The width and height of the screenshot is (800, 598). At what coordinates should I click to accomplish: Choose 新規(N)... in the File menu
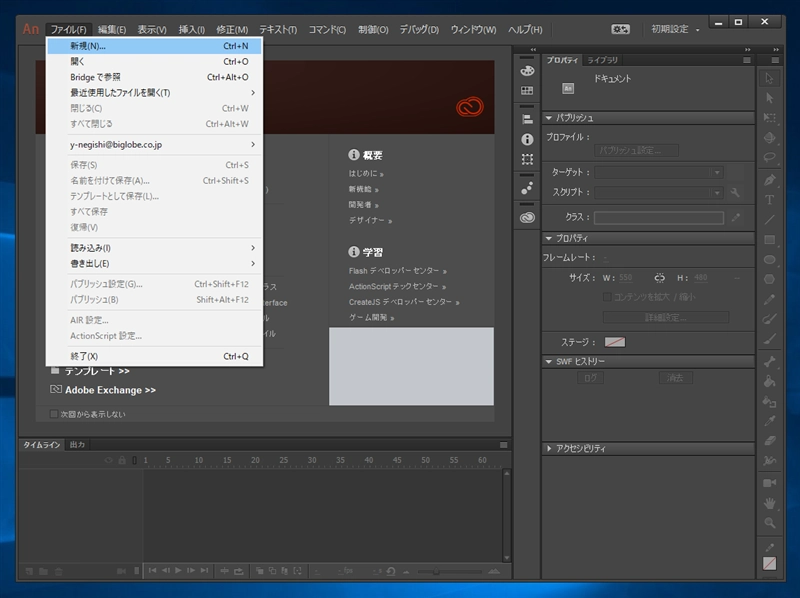tap(155, 46)
